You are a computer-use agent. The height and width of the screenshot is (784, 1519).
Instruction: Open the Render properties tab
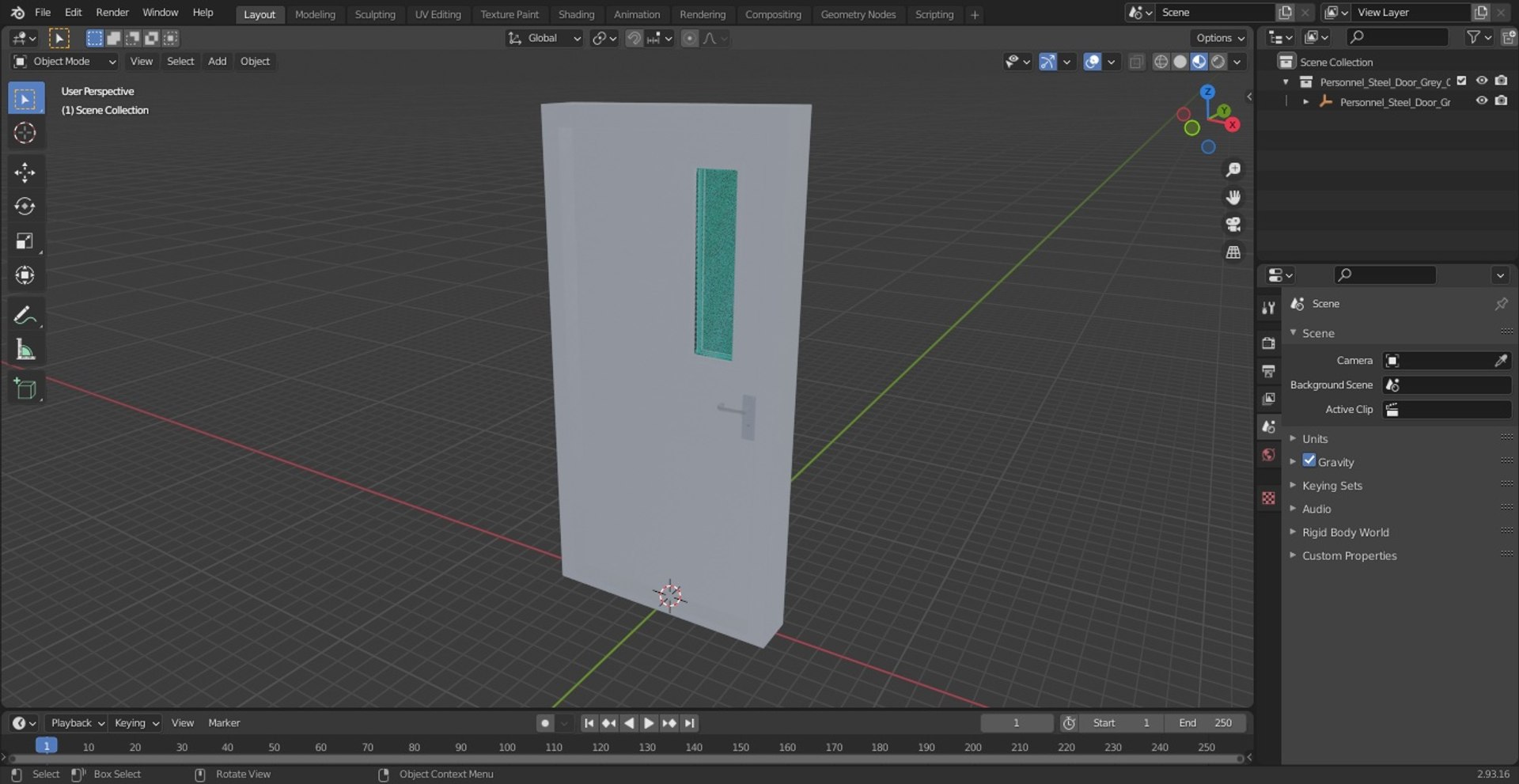coord(1268,343)
